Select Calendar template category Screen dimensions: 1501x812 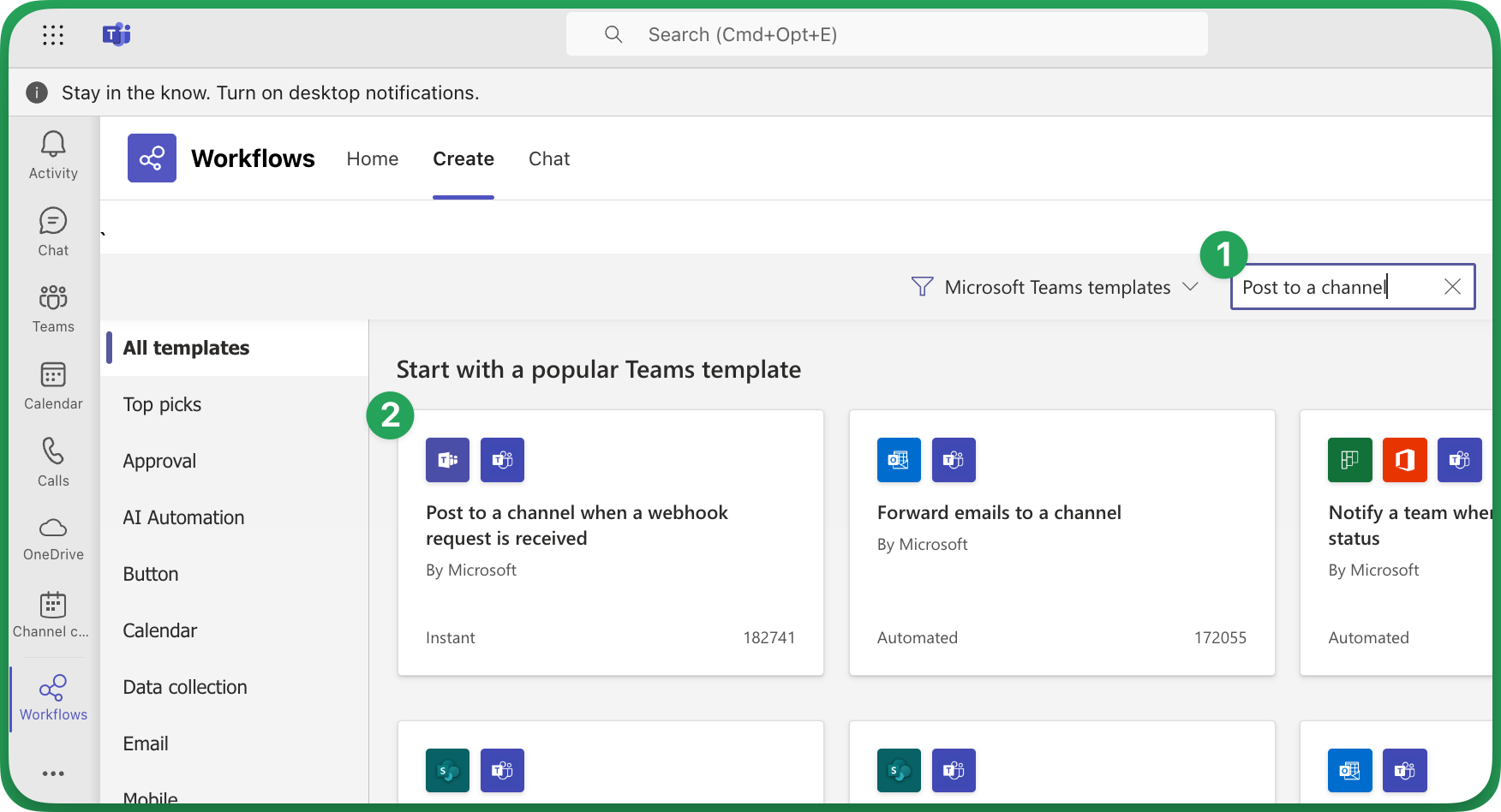point(235,630)
